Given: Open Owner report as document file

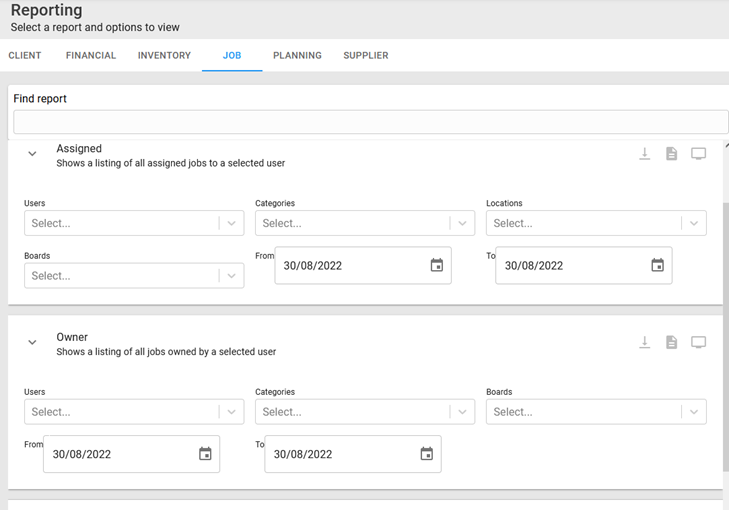Looking at the screenshot, I should pos(671,342).
